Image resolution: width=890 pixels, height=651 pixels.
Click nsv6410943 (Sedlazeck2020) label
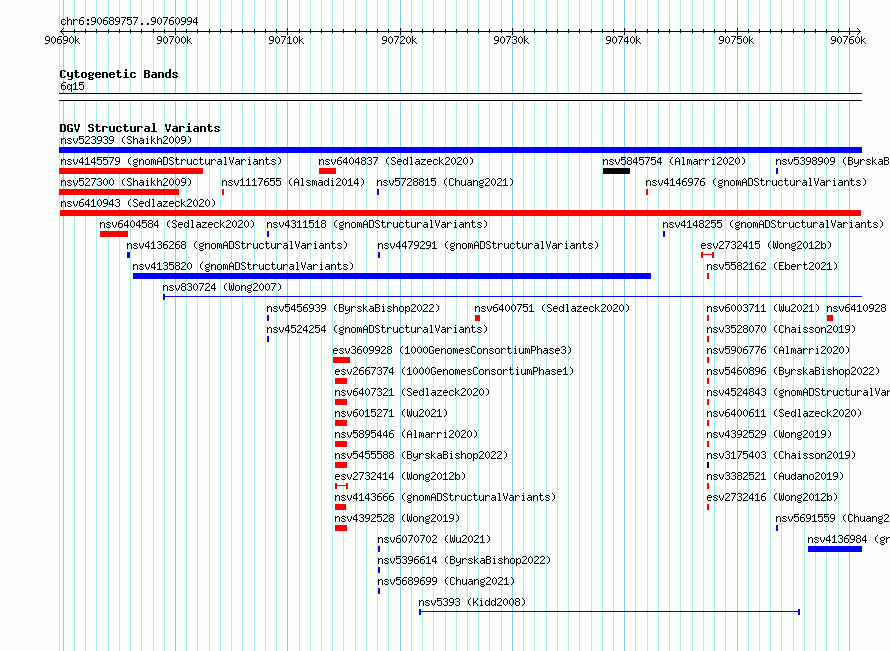point(138,203)
